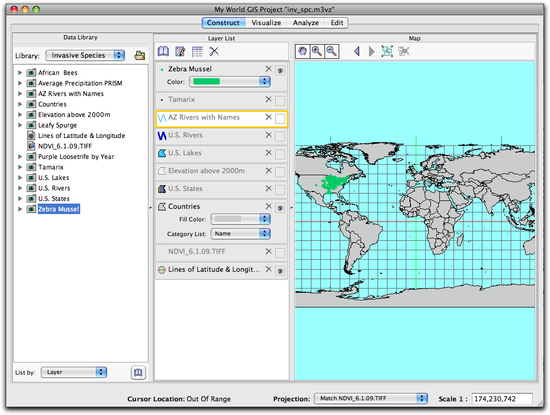Select the zoom out magnifier tool
This screenshot has width=550, height=415.
tap(331, 52)
